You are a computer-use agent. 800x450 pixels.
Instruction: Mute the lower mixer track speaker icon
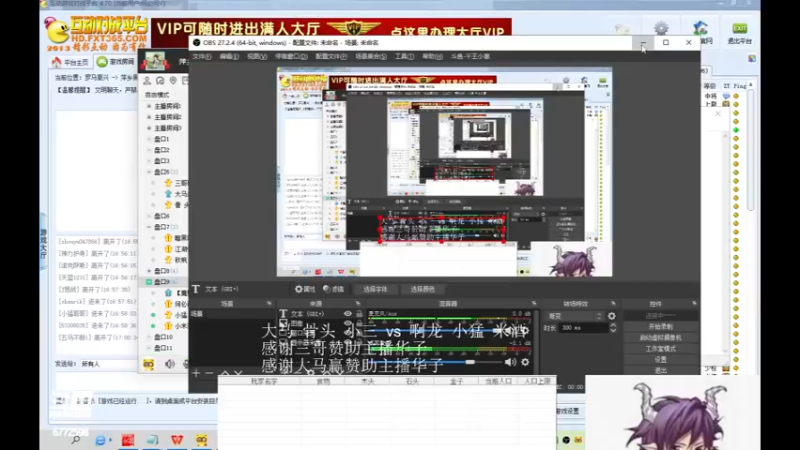(510, 362)
